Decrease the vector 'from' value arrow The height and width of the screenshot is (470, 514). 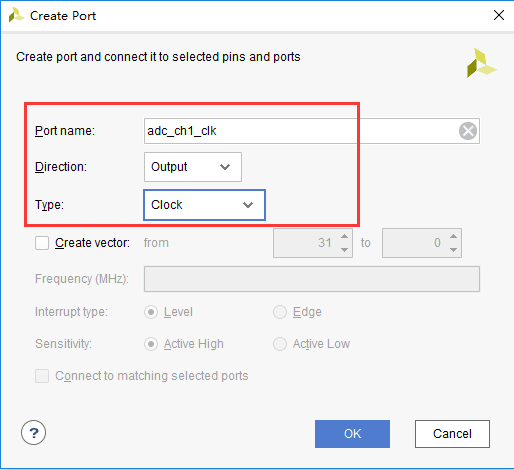point(345,249)
